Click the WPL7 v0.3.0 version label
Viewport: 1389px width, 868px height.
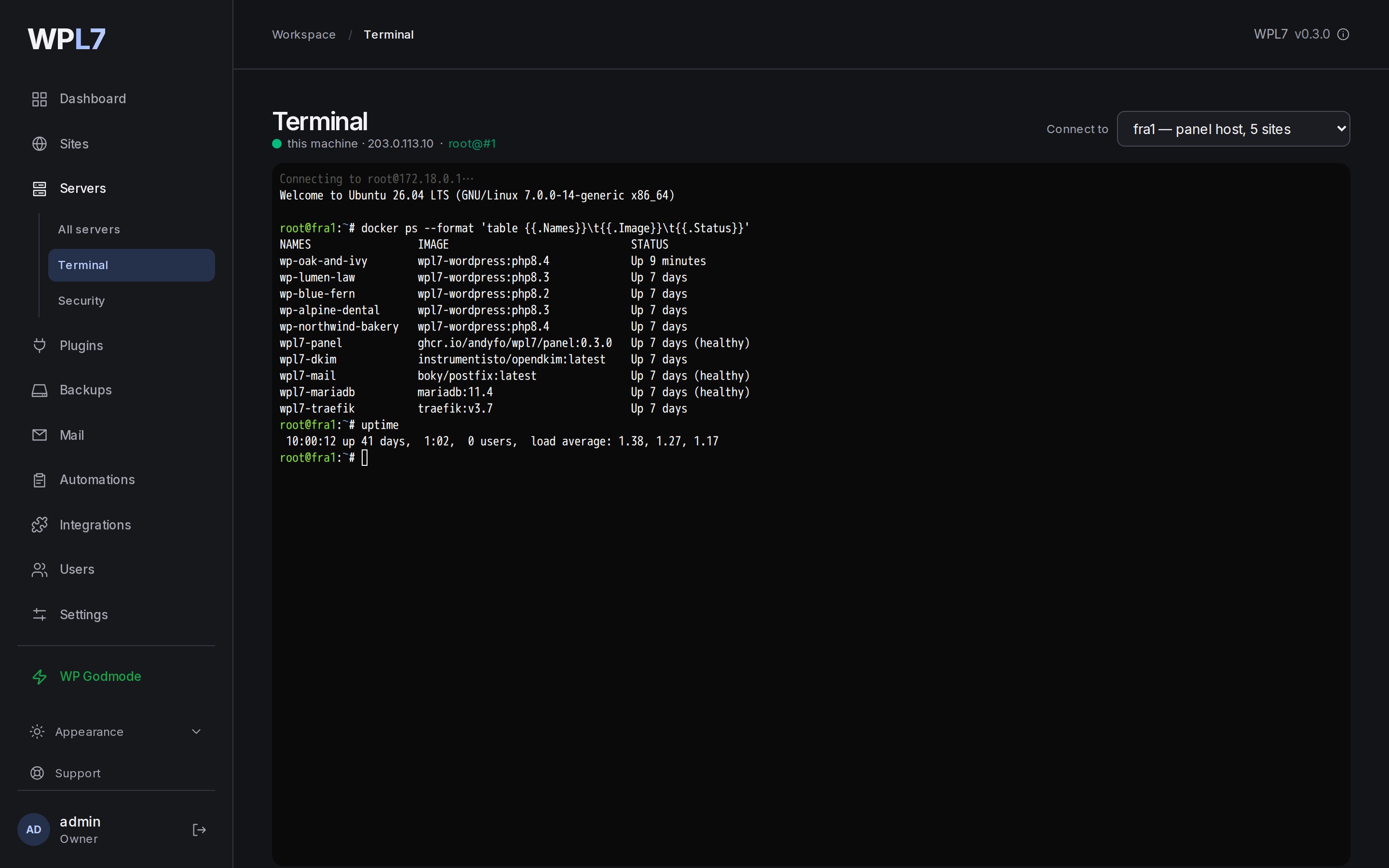click(1292, 34)
